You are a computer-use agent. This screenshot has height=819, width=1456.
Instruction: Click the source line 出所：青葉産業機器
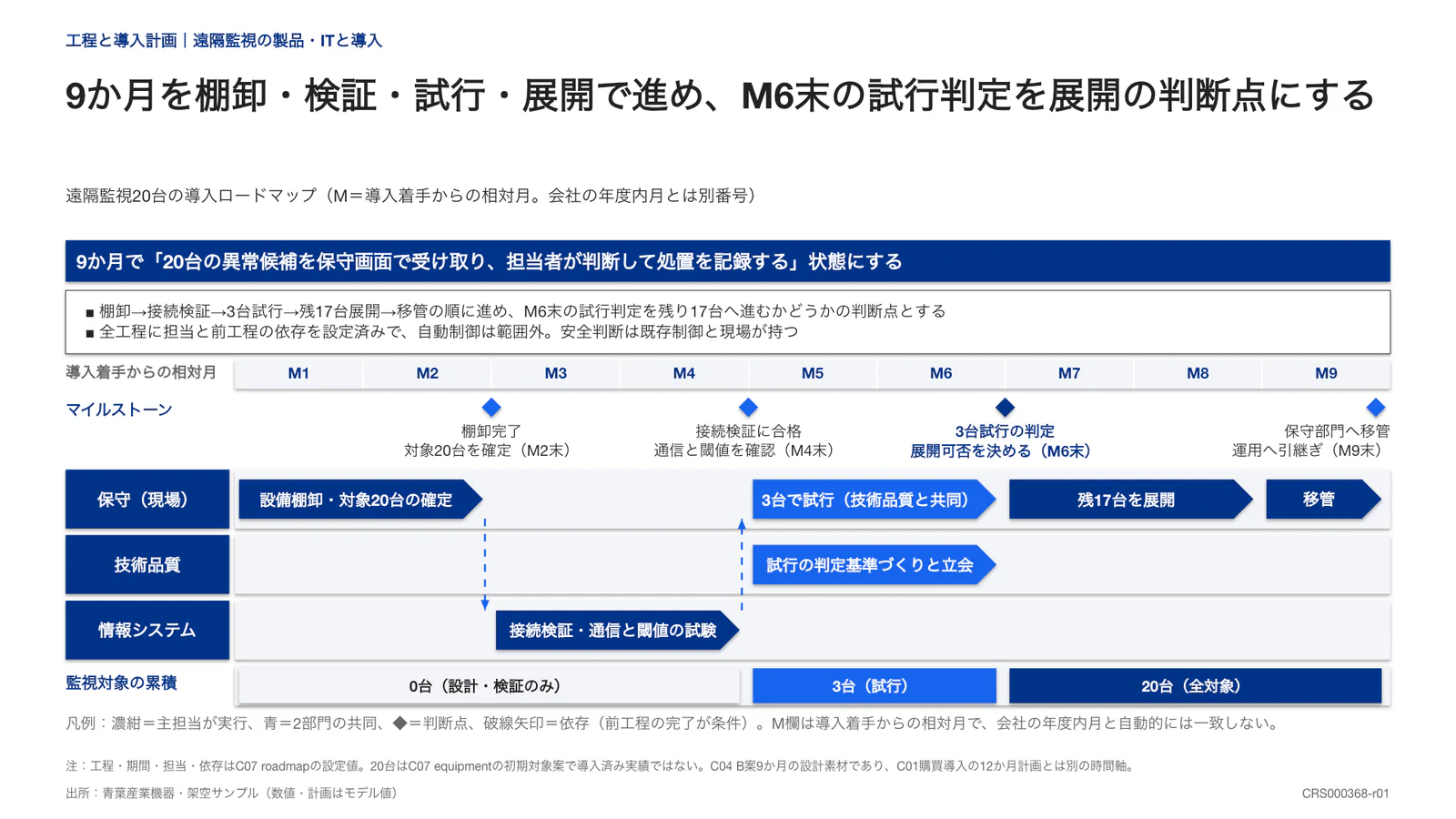[x=234, y=793]
